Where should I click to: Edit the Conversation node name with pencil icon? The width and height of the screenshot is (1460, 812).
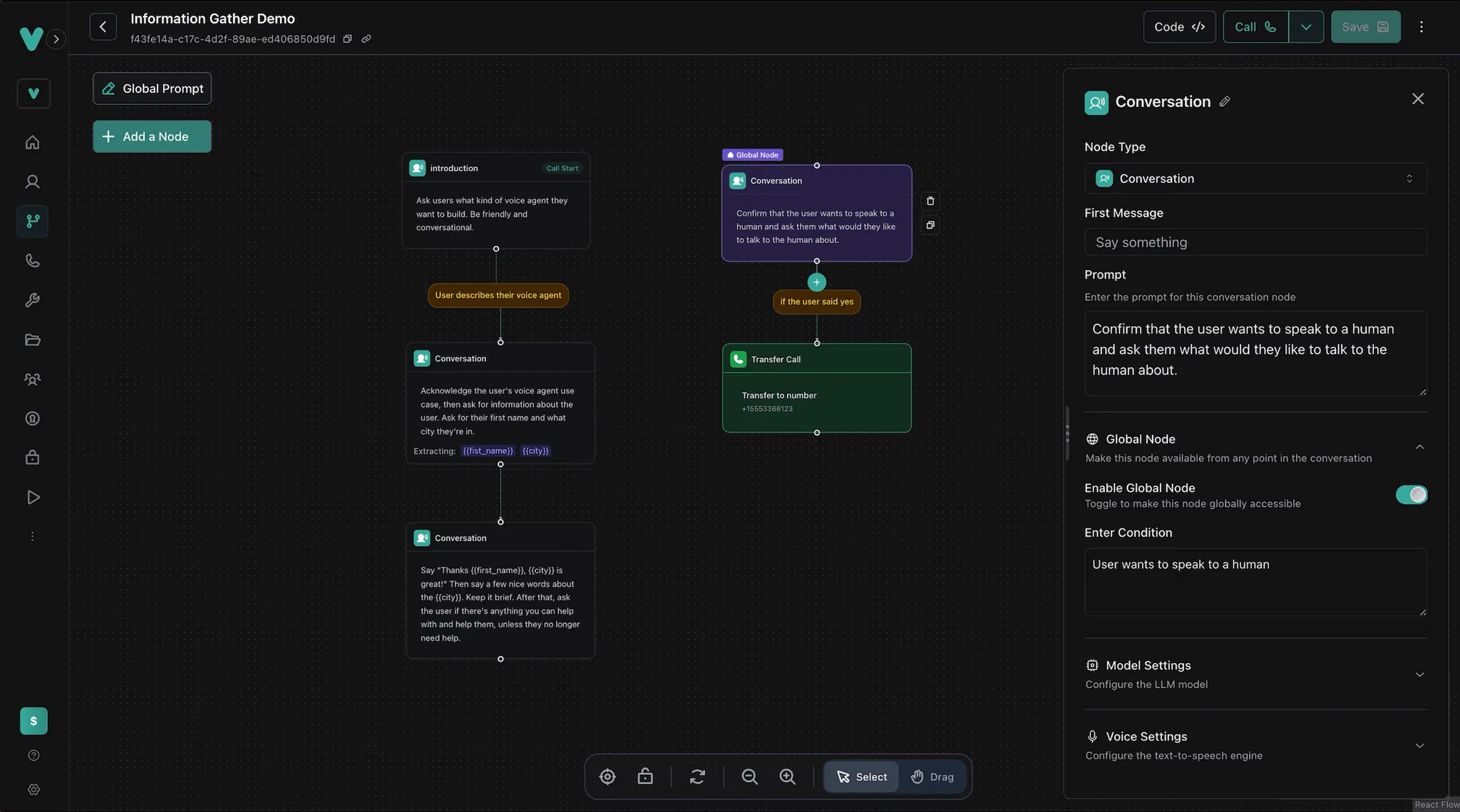tap(1225, 101)
